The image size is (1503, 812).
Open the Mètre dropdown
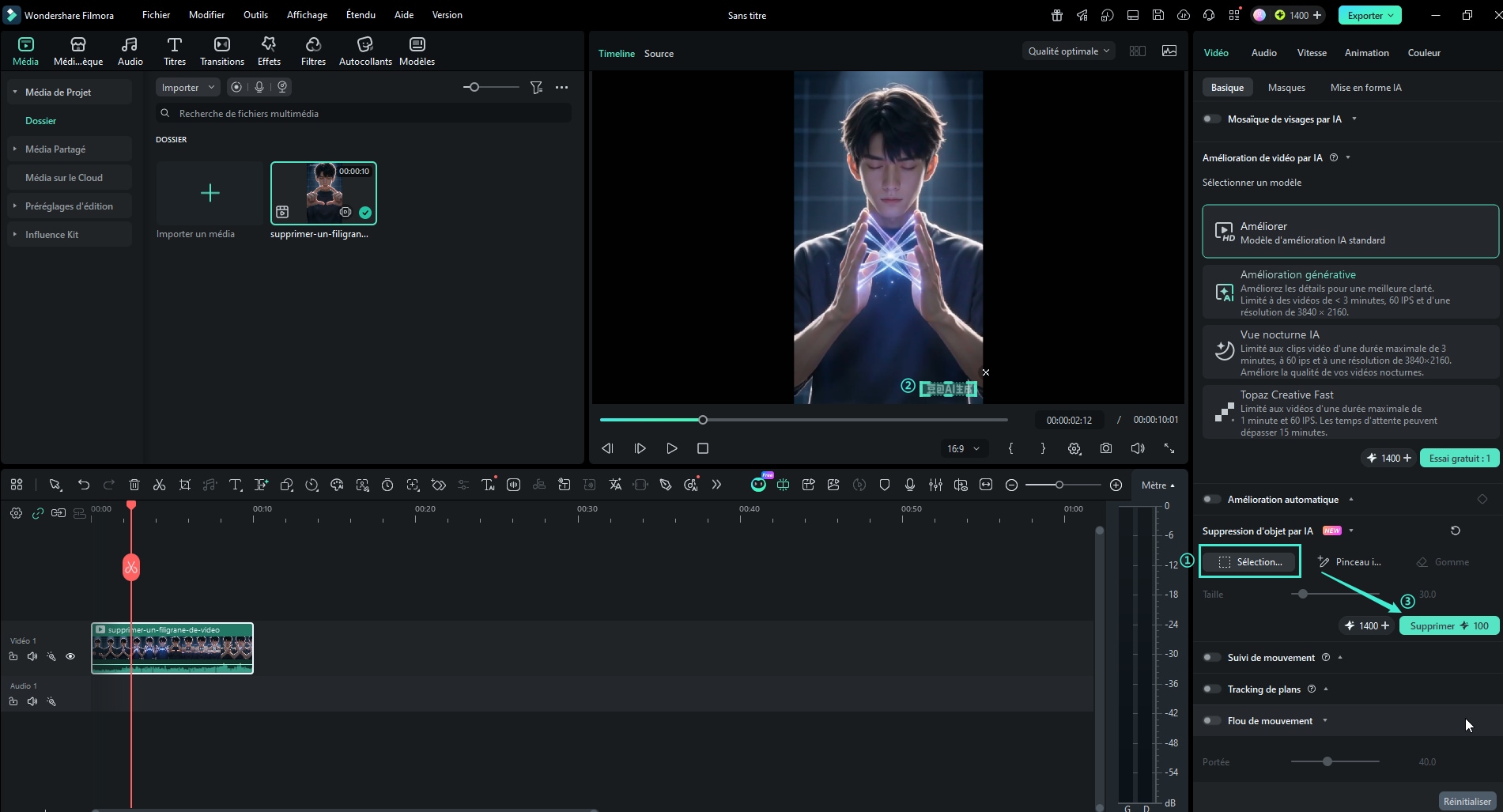click(x=1157, y=485)
